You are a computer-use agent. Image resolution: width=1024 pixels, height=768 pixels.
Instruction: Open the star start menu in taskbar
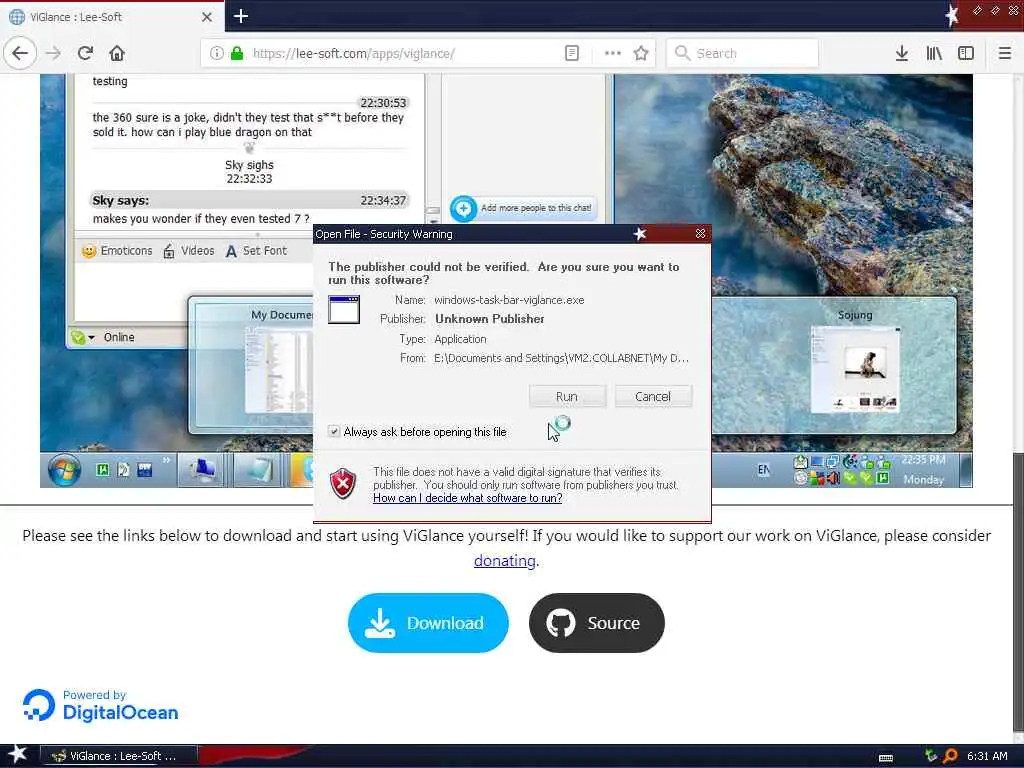17,755
